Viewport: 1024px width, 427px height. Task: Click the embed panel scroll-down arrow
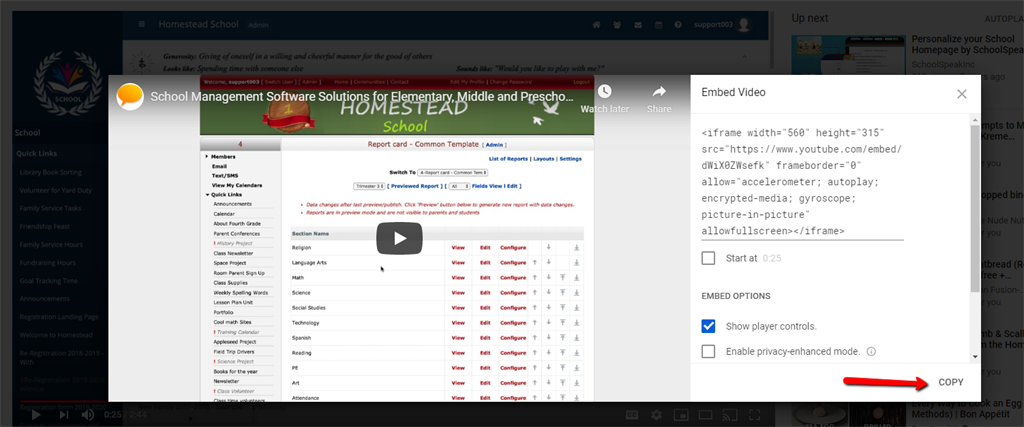(975, 356)
